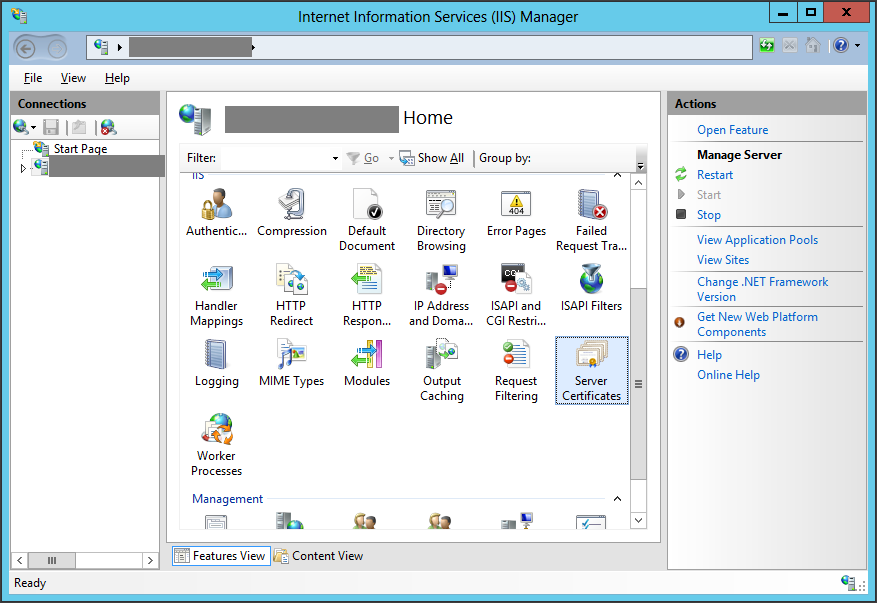Click Stop under Manage Server
Image resolution: width=877 pixels, height=603 pixels.
tap(709, 215)
